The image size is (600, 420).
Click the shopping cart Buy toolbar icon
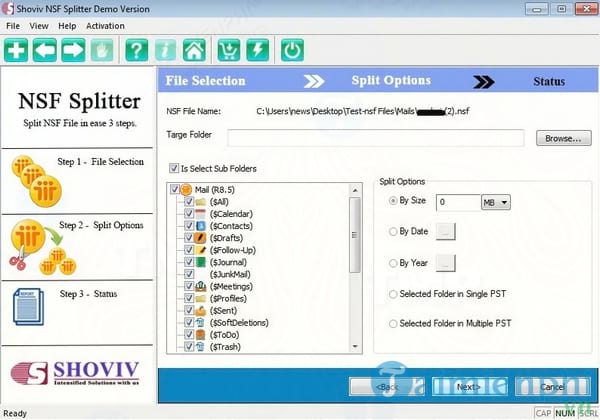pyautogui.click(x=229, y=50)
